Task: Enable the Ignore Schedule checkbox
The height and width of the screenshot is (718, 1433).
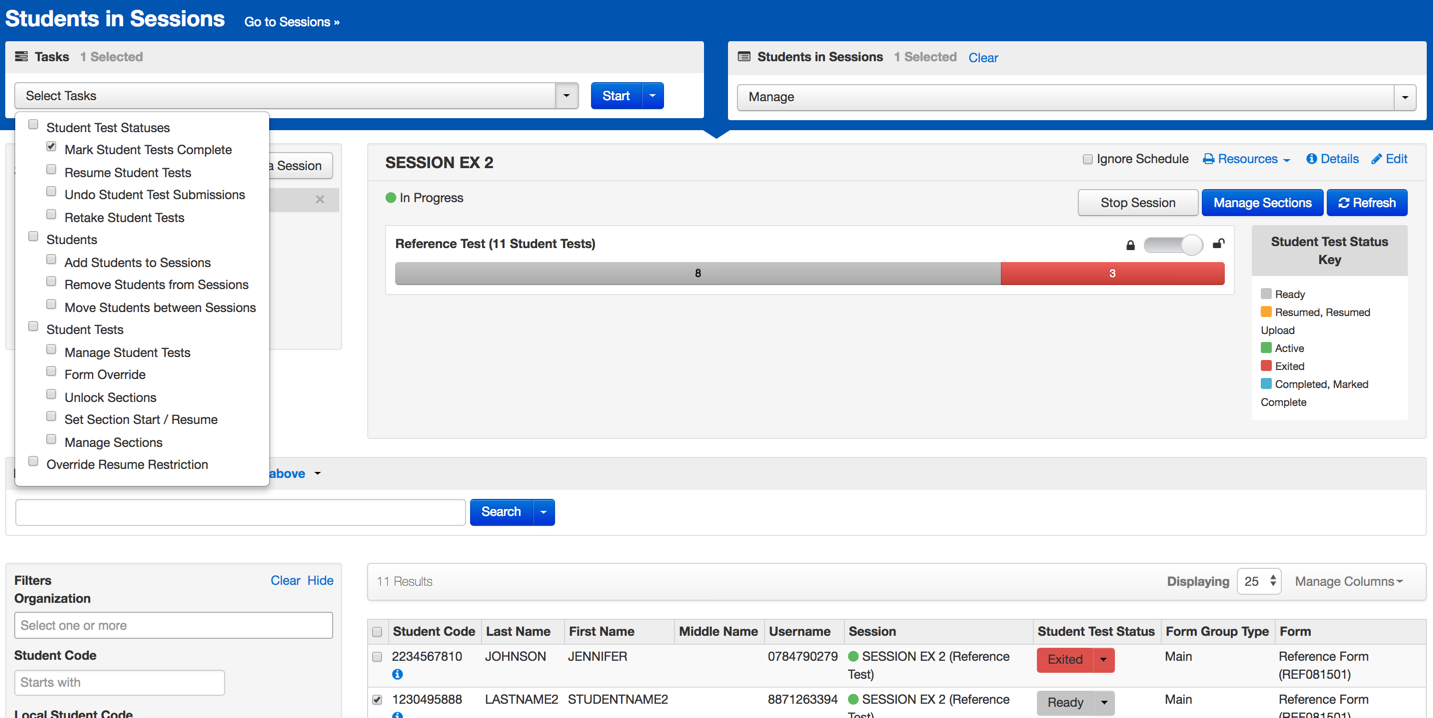Action: tap(1087, 159)
